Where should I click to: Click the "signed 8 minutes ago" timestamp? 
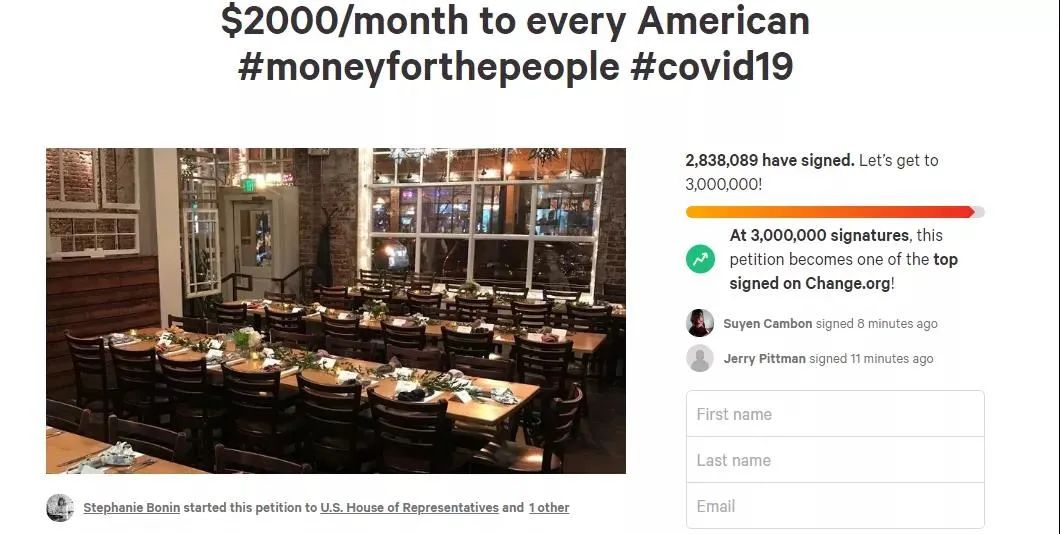pos(874,324)
